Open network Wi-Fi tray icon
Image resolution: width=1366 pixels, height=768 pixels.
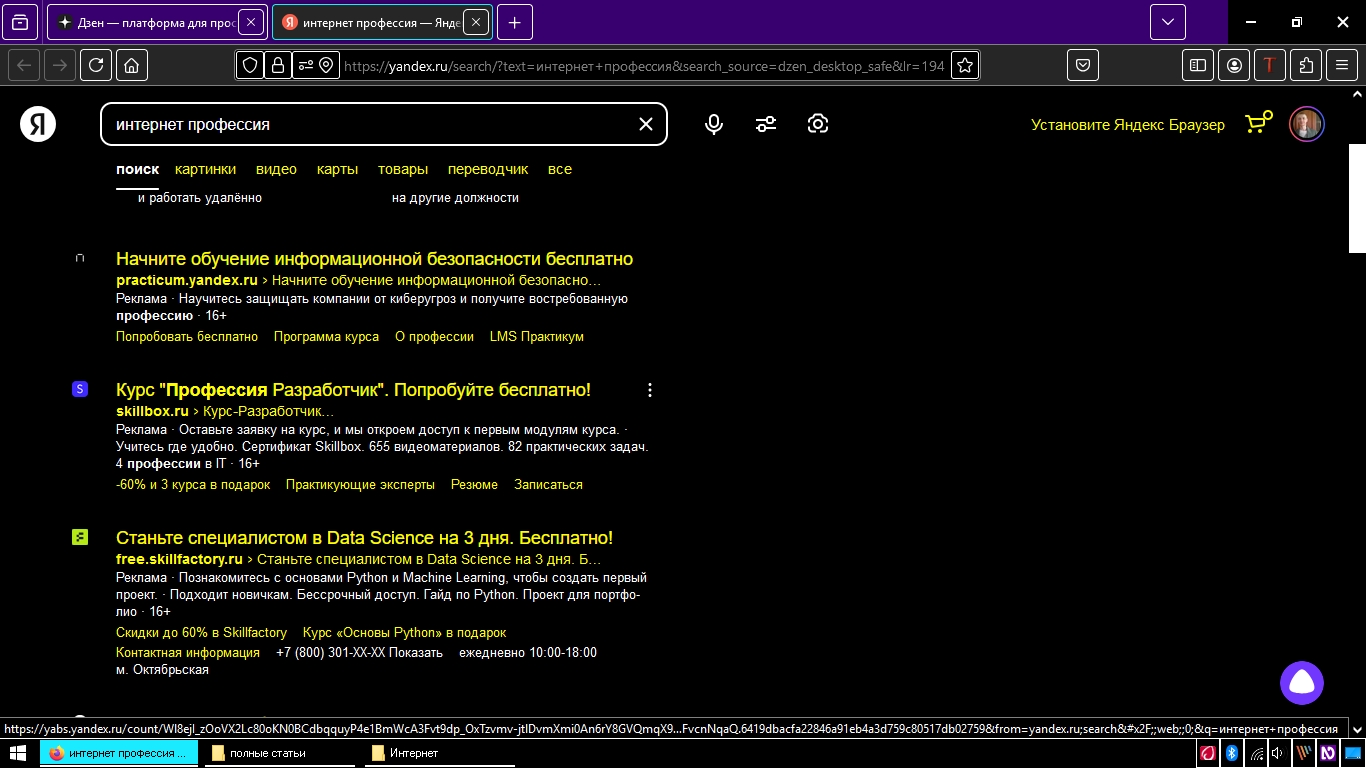1256,753
